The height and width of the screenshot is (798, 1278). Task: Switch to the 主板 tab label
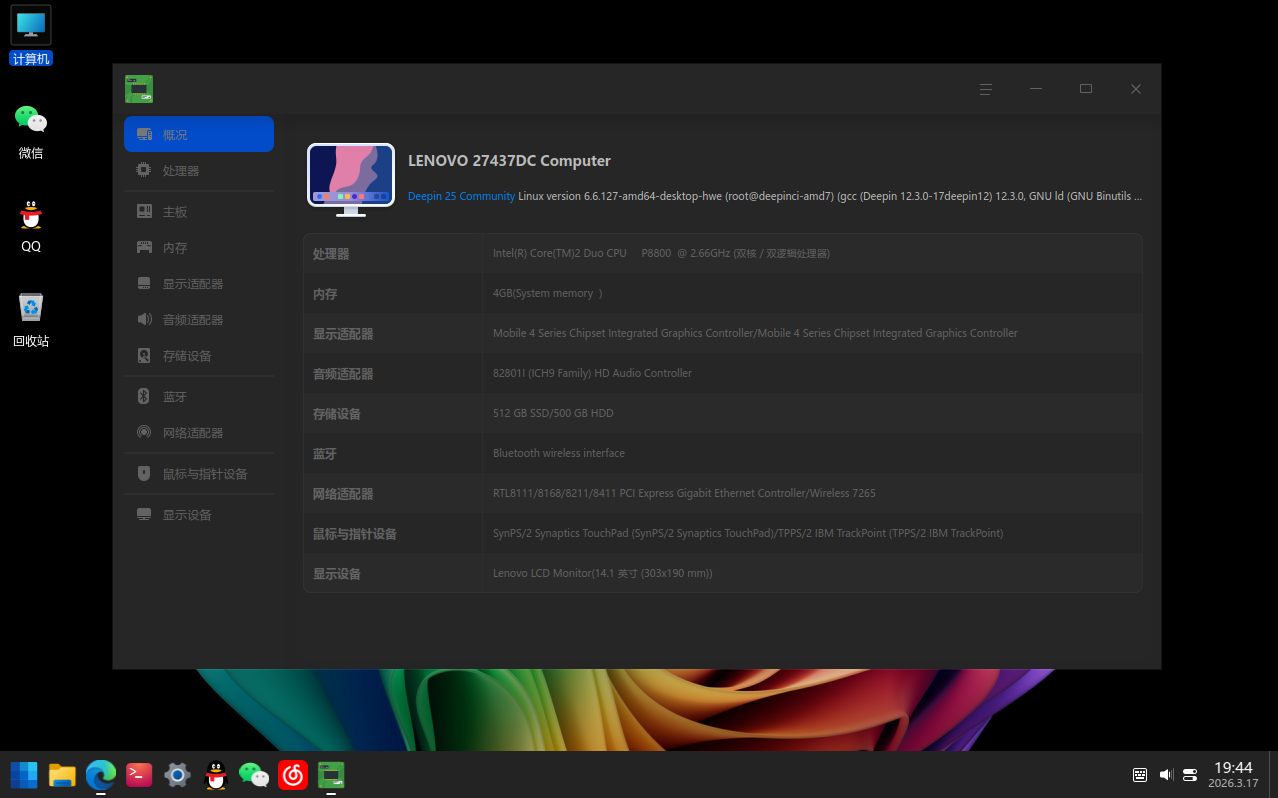(175, 212)
